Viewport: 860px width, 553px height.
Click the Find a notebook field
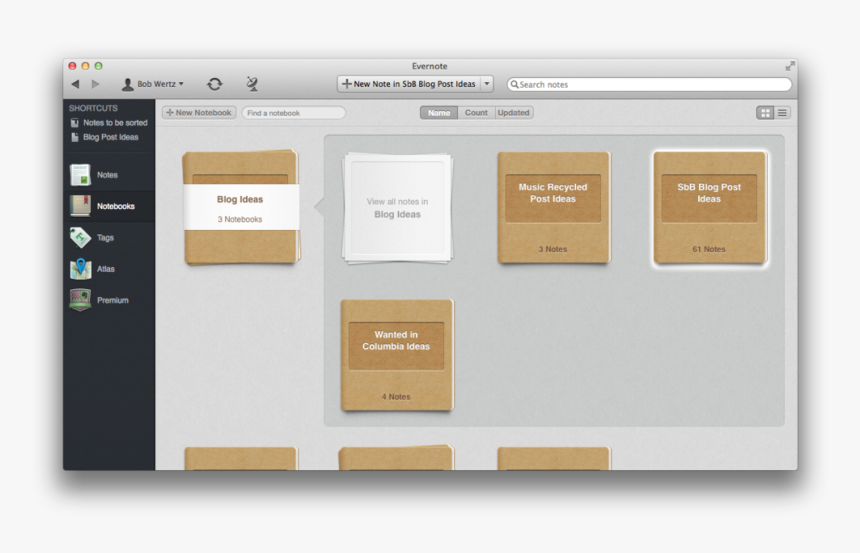pos(293,113)
